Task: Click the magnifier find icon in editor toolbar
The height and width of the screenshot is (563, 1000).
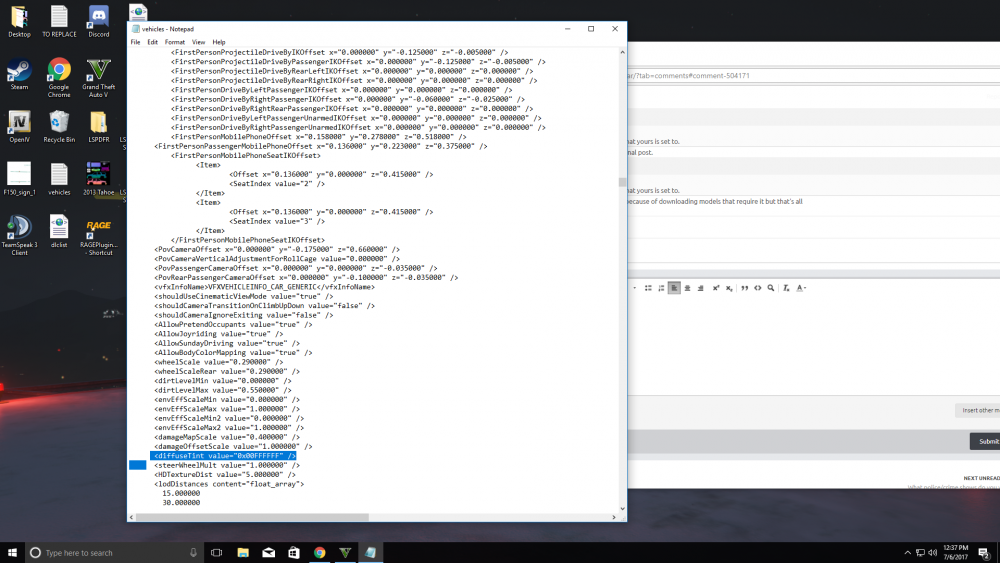Action: coord(770,288)
